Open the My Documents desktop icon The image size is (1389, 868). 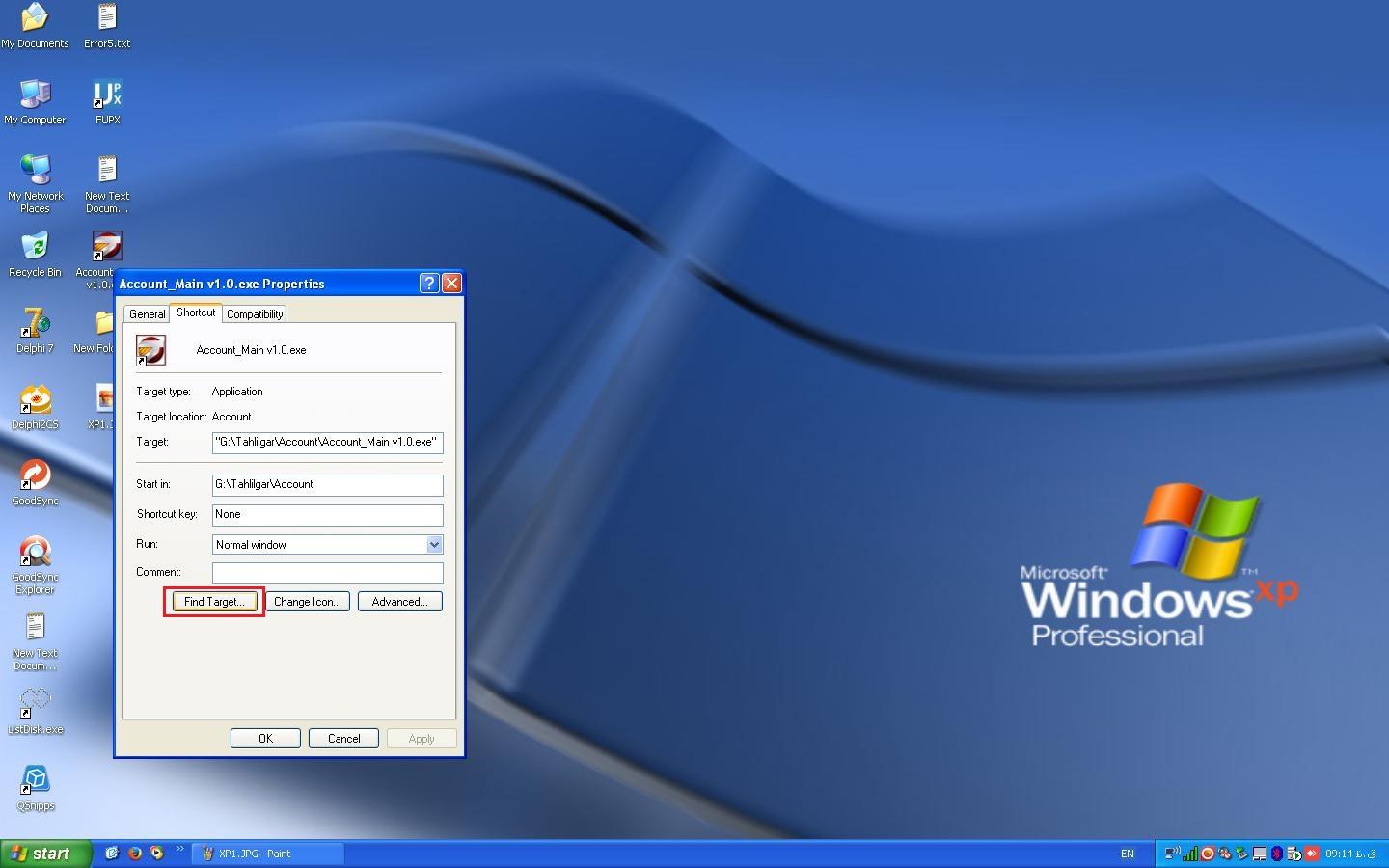(x=35, y=17)
